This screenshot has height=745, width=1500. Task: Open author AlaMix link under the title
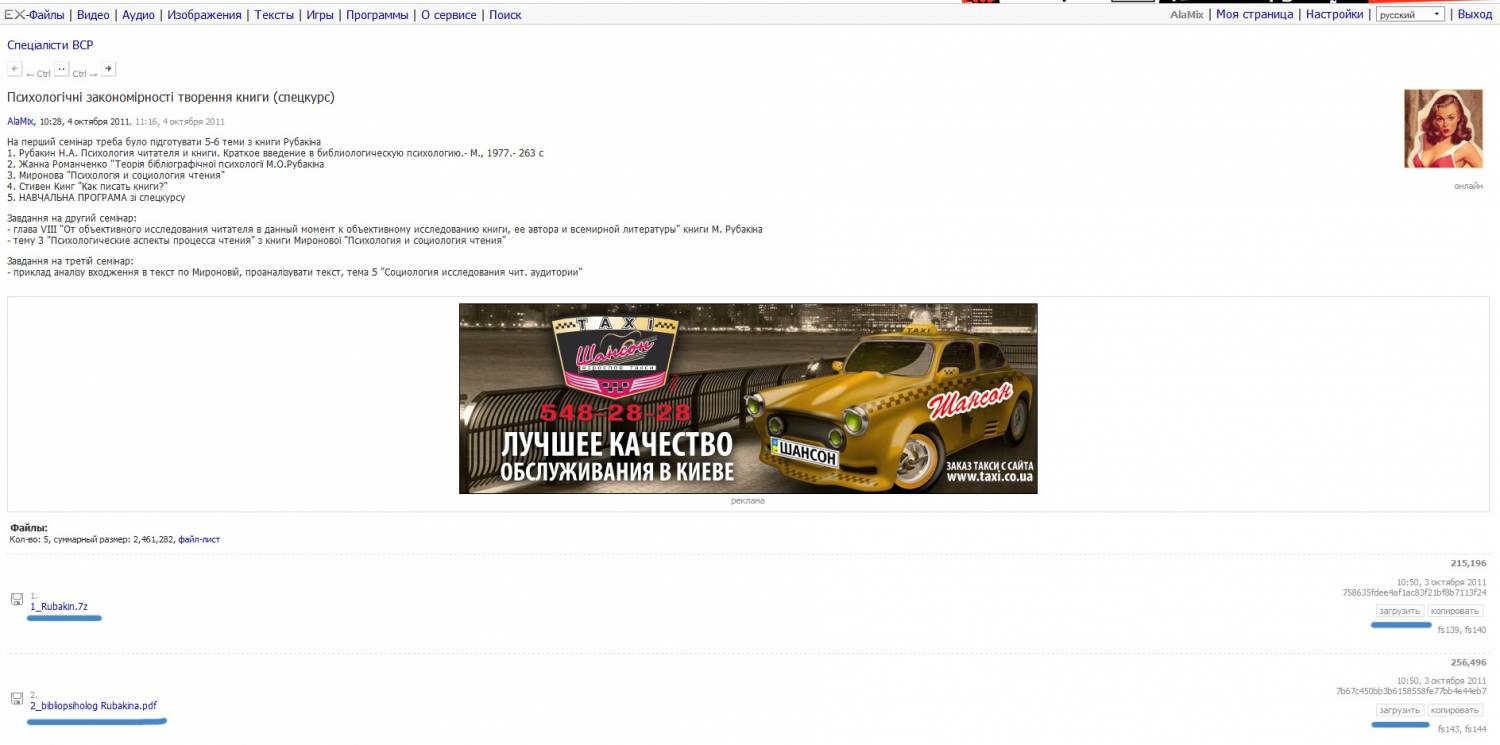[x=20, y=121]
